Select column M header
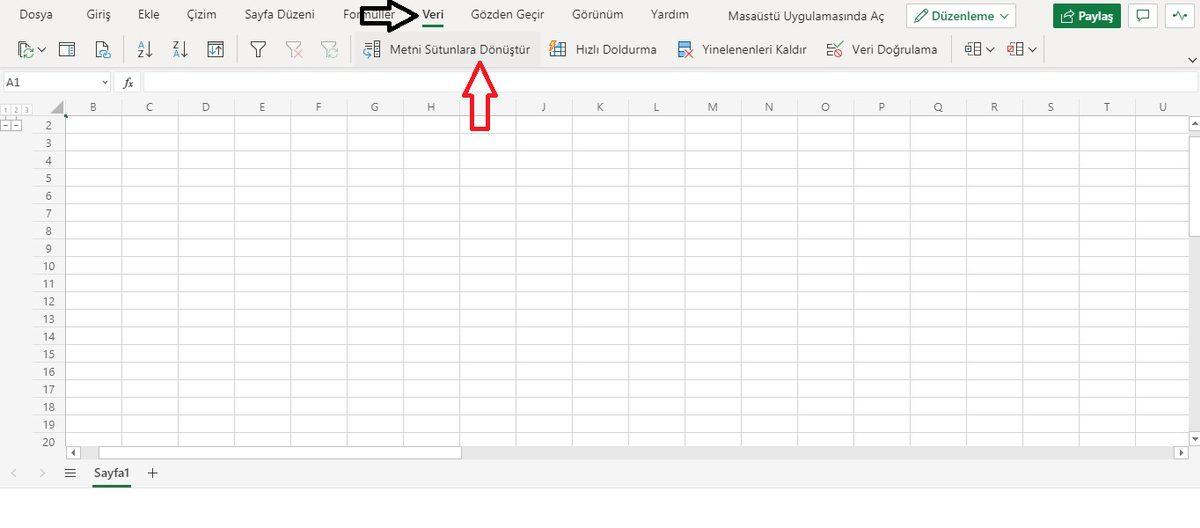This screenshot has height=528, width=1200. click(x=712, y=107)
